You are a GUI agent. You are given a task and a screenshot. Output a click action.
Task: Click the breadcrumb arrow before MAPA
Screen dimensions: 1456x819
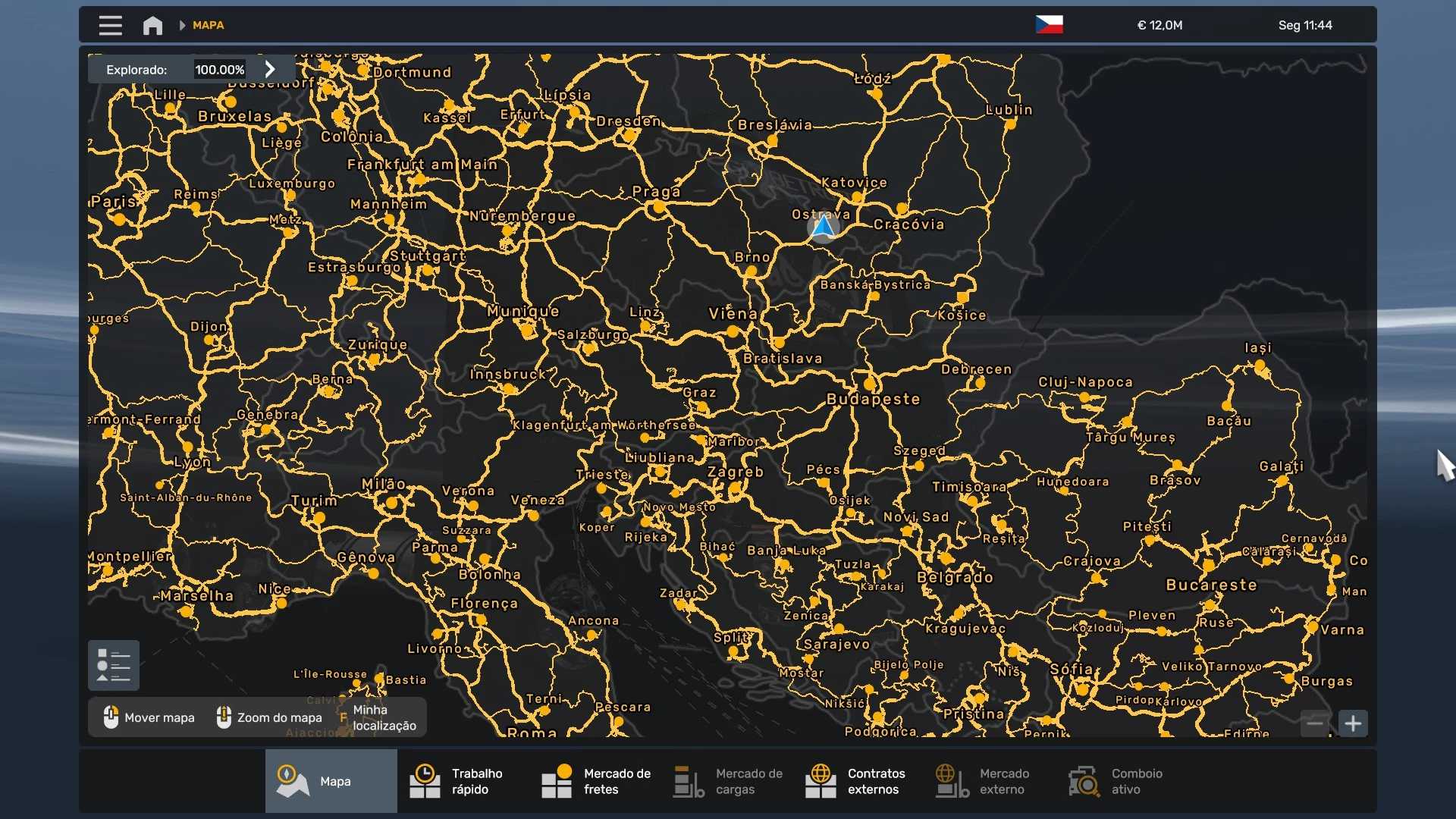[182, 26]
